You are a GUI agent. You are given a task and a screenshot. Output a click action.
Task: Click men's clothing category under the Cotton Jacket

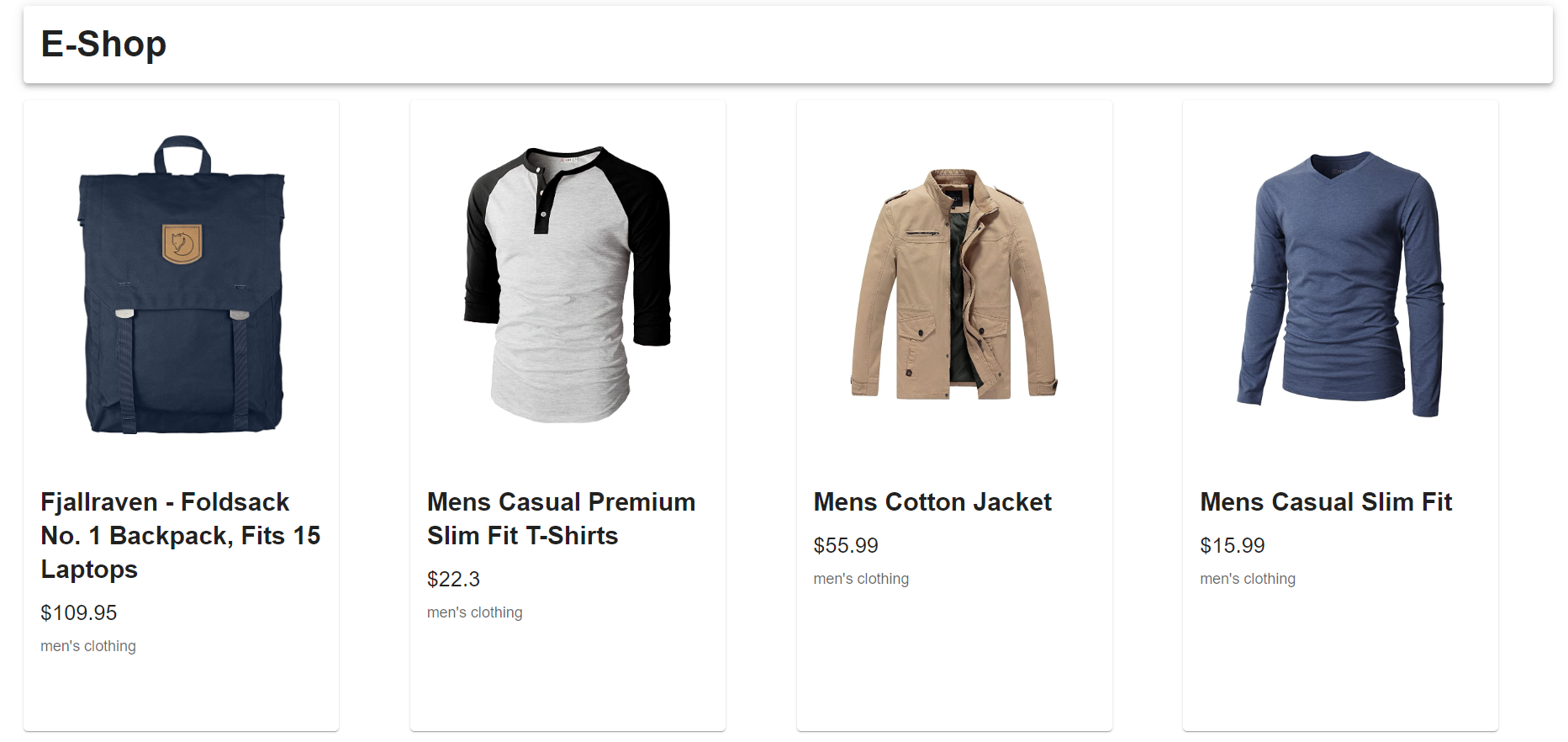[x=861, y=579]
